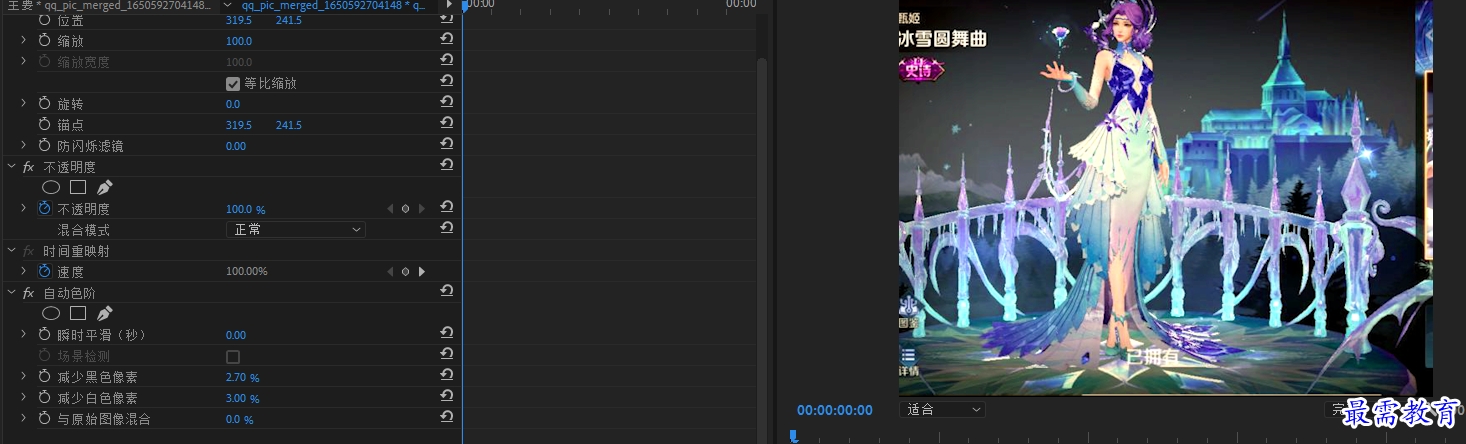Select pen mask tool under 不透明度
1466x444 pixels.
[104, 187]
